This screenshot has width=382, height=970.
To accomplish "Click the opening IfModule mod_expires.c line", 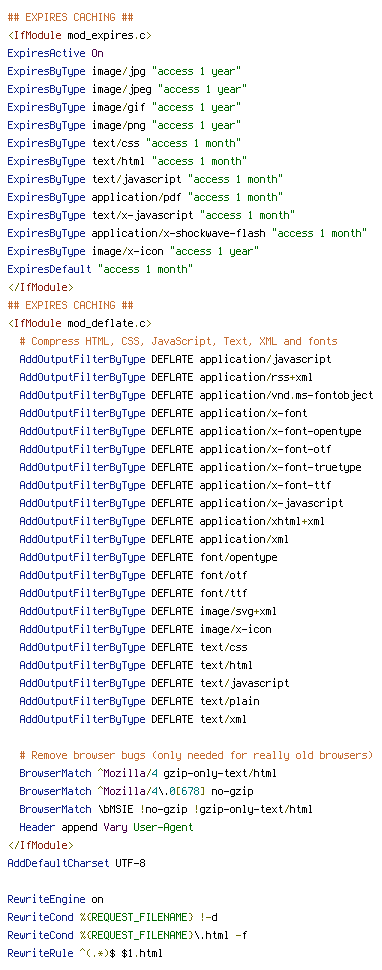I will pos(80,35).
